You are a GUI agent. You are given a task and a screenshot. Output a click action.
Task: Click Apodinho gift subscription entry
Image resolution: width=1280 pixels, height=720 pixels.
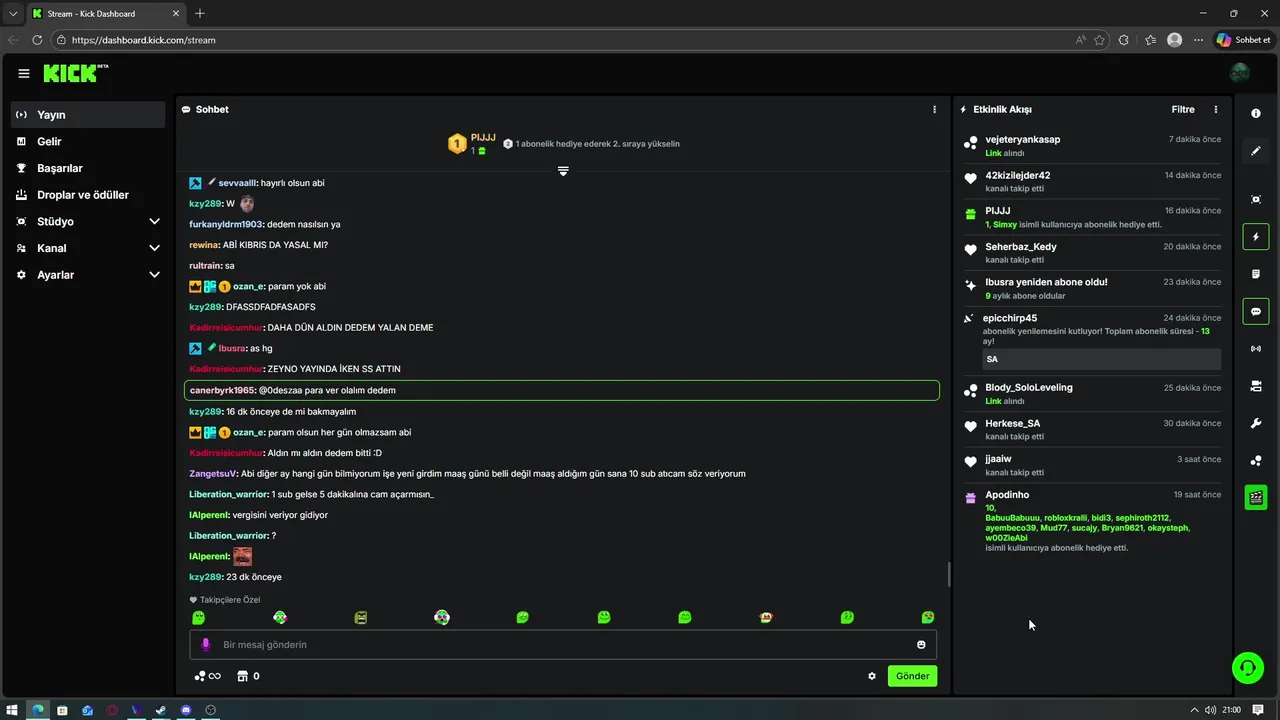point(1093,521)
